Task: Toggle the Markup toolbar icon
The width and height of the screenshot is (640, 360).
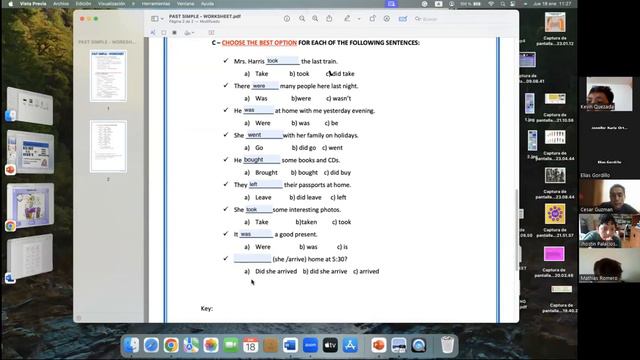Action: click(x=387, y=19)
